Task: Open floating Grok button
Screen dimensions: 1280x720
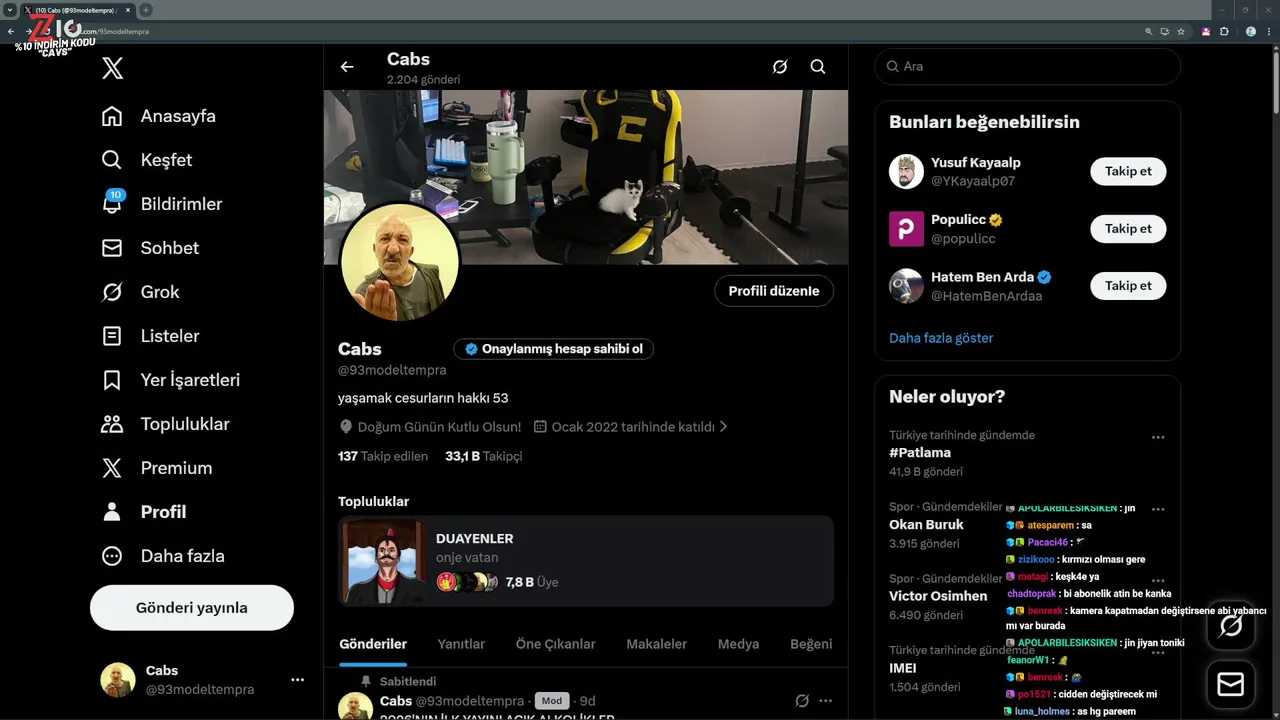Action: 1231,627
